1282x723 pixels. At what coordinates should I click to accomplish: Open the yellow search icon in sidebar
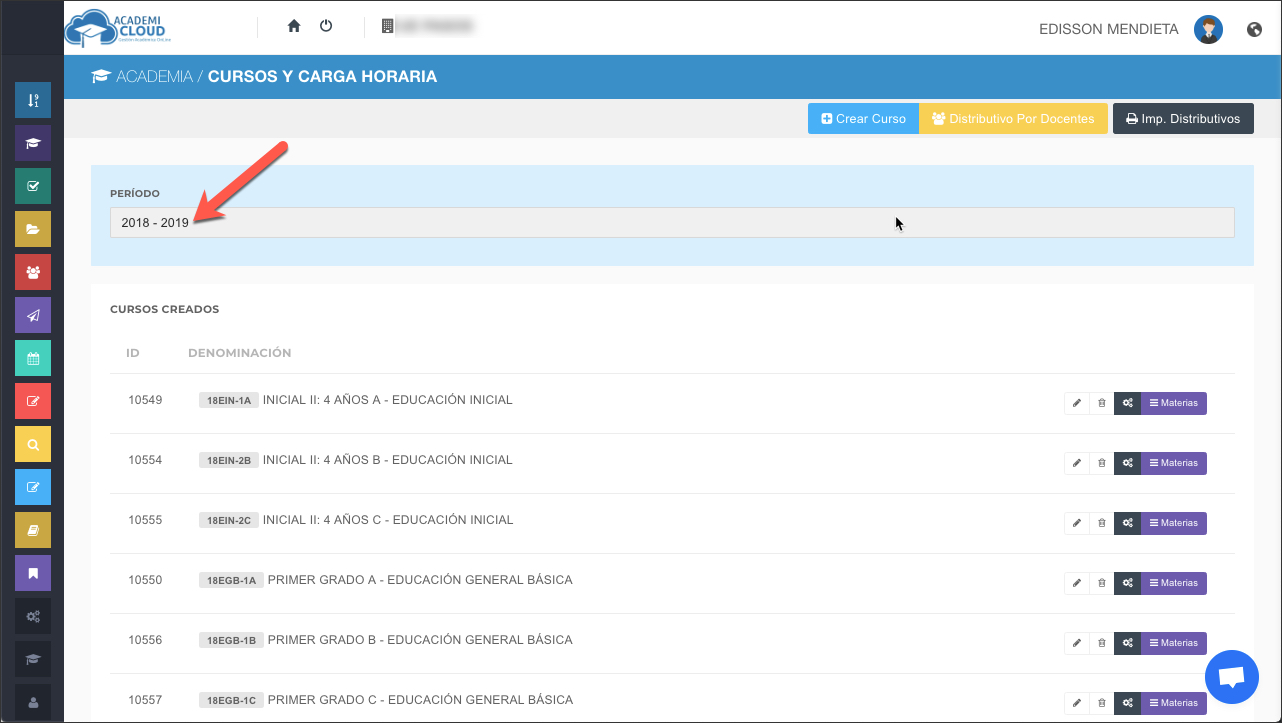(33, 444)
